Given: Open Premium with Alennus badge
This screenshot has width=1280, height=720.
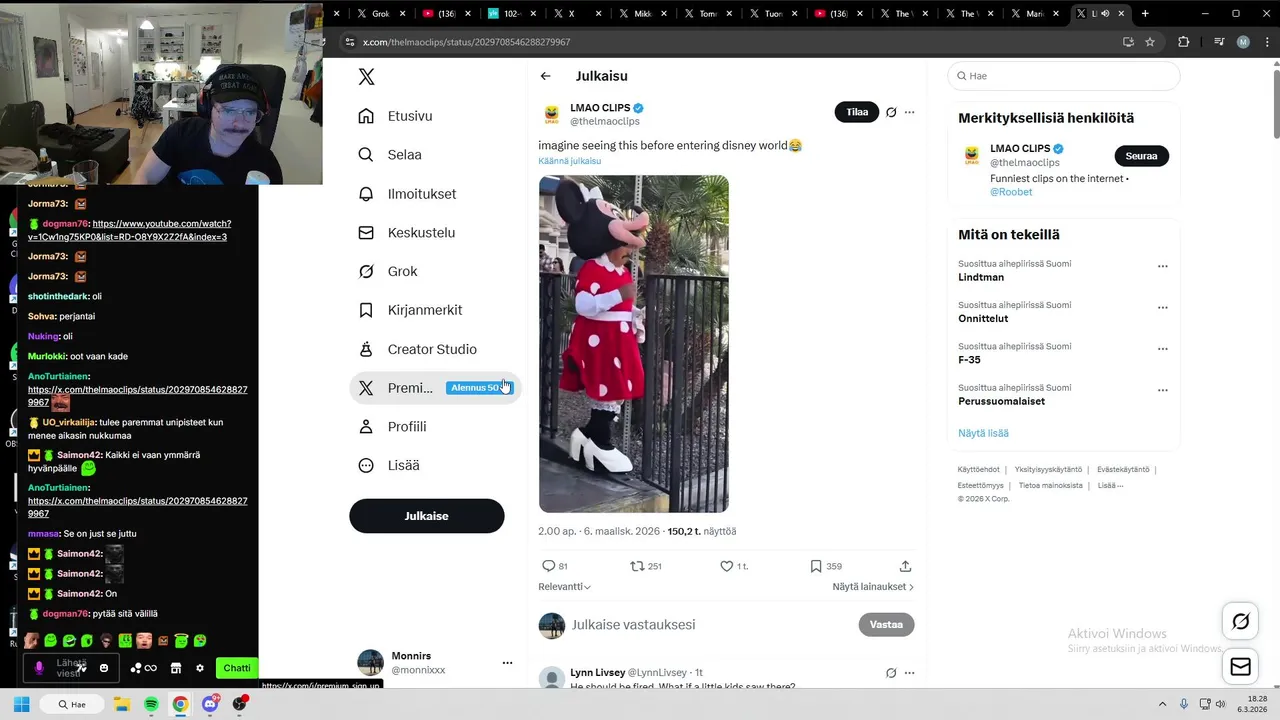Looking at the screenshot, I should click(435, 388).
